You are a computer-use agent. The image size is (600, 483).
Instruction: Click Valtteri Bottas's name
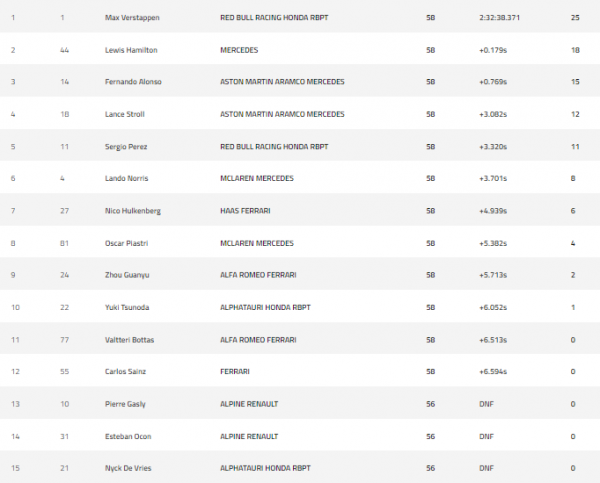click(x=128, y=340)
